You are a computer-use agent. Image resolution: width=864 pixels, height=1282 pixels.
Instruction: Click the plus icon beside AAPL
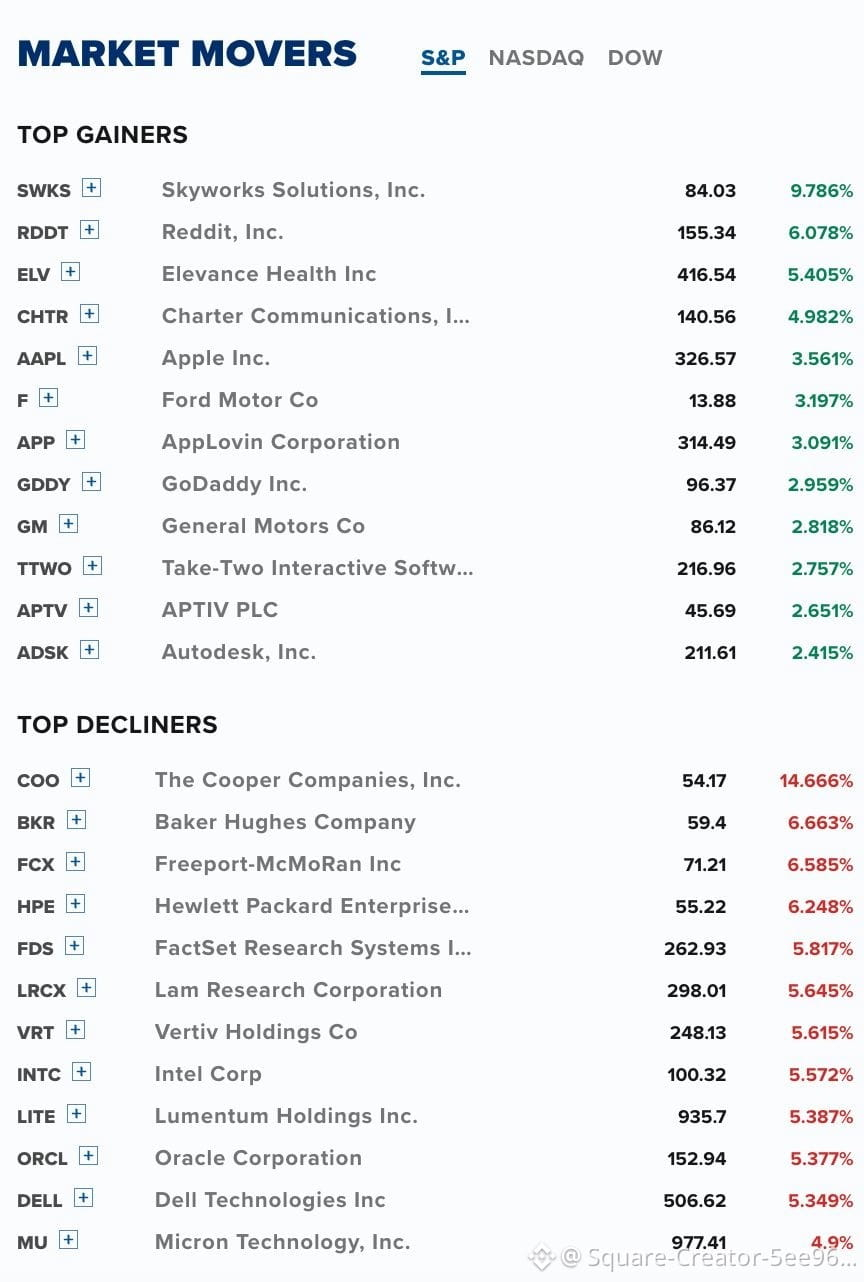pos(87,356)
